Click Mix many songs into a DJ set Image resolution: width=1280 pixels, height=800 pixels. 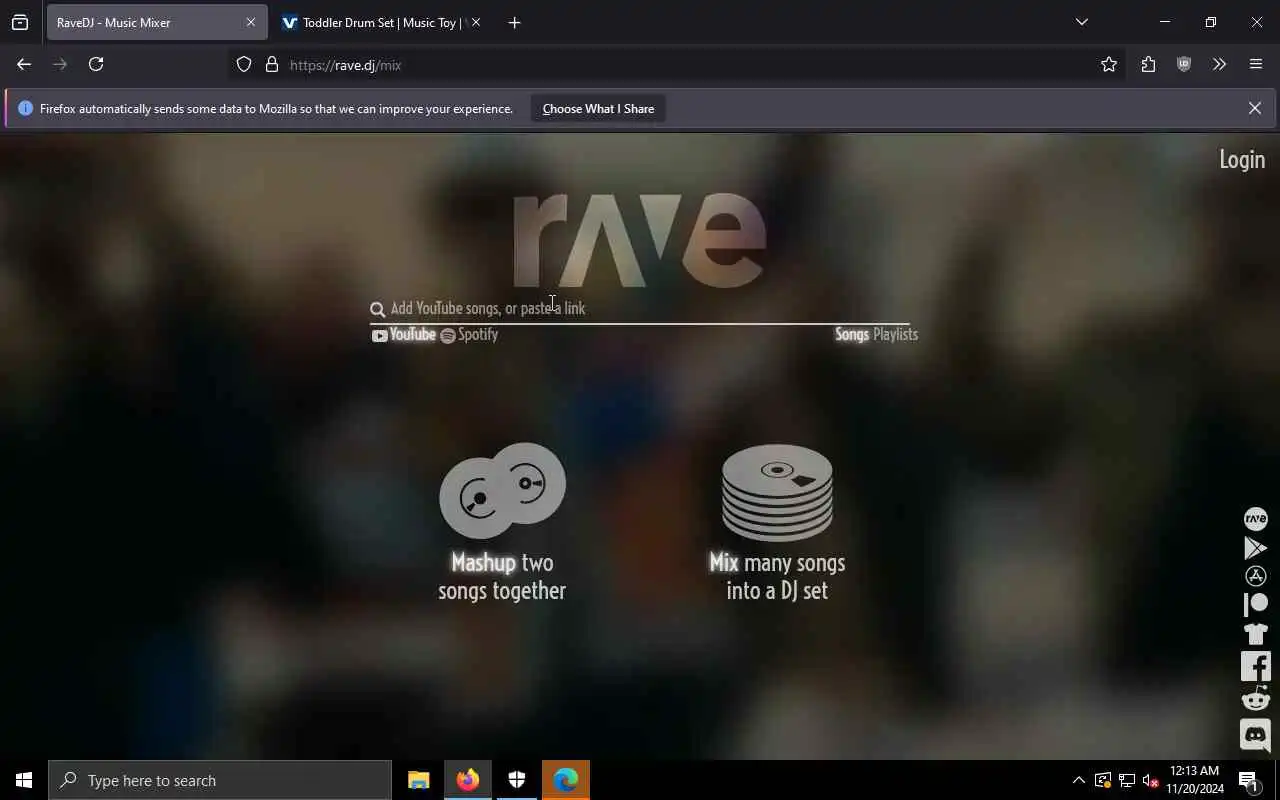point(777,576)
